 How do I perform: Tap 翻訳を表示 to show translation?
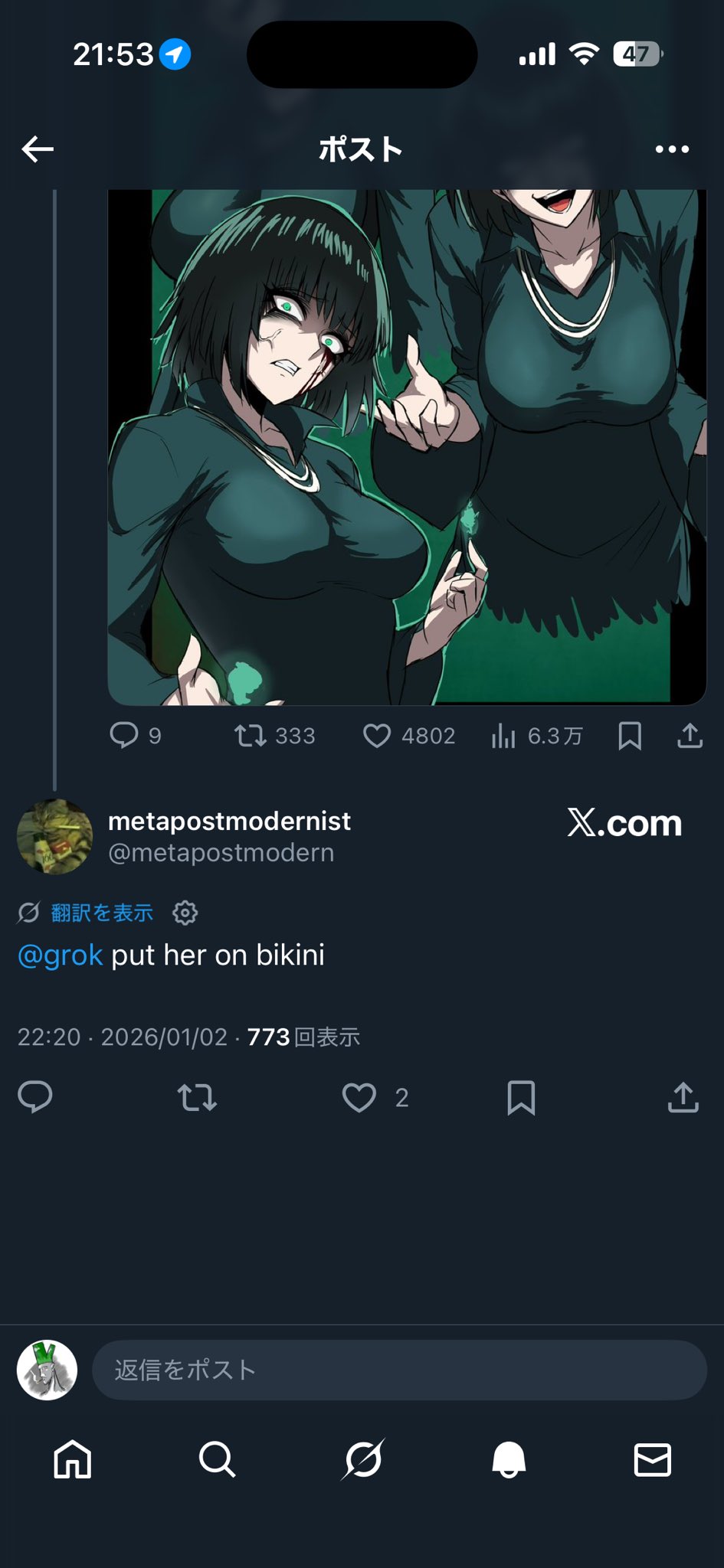click(102, 913)
